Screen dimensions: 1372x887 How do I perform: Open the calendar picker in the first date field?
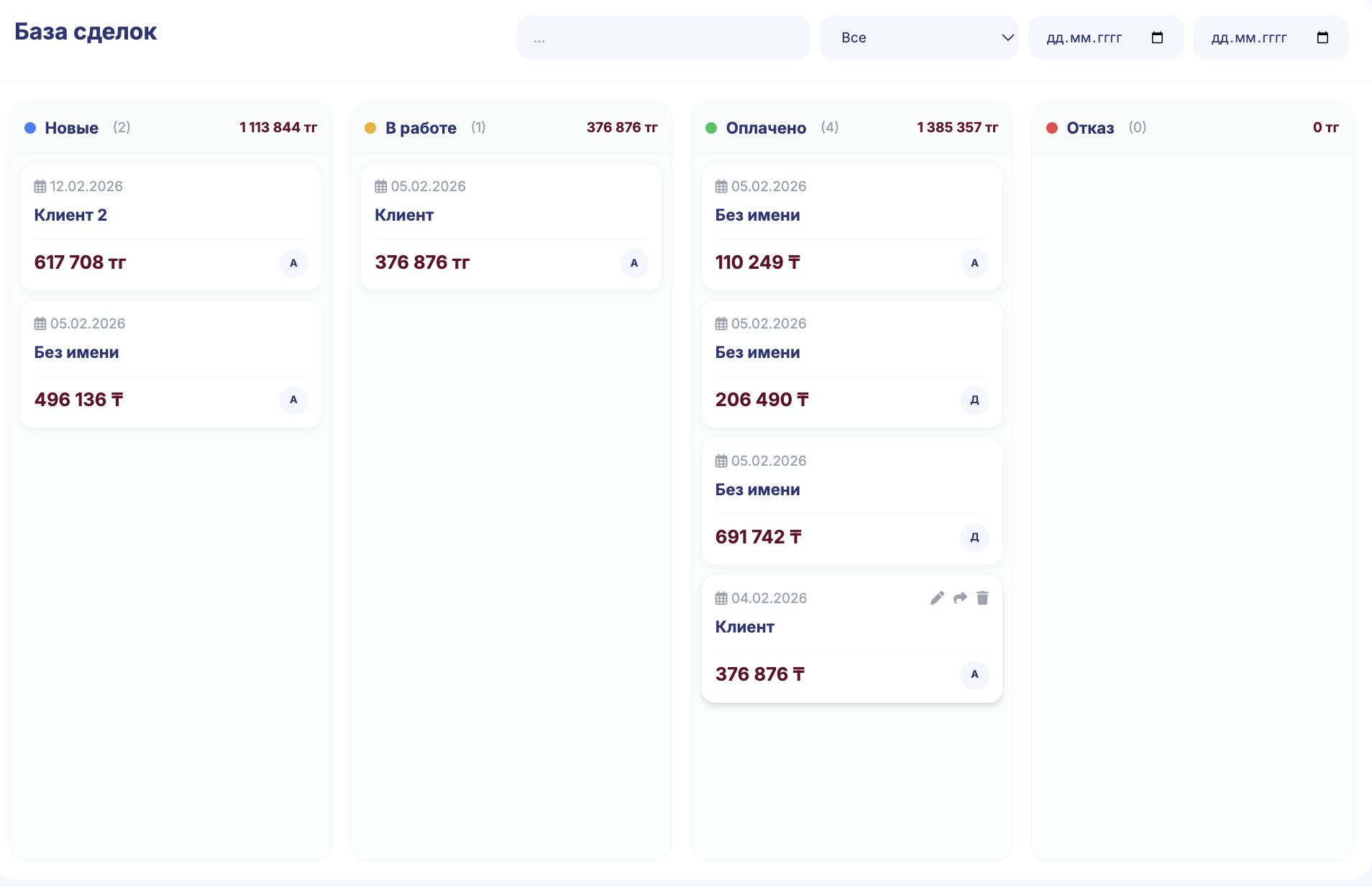click(x=1157, y=38)
